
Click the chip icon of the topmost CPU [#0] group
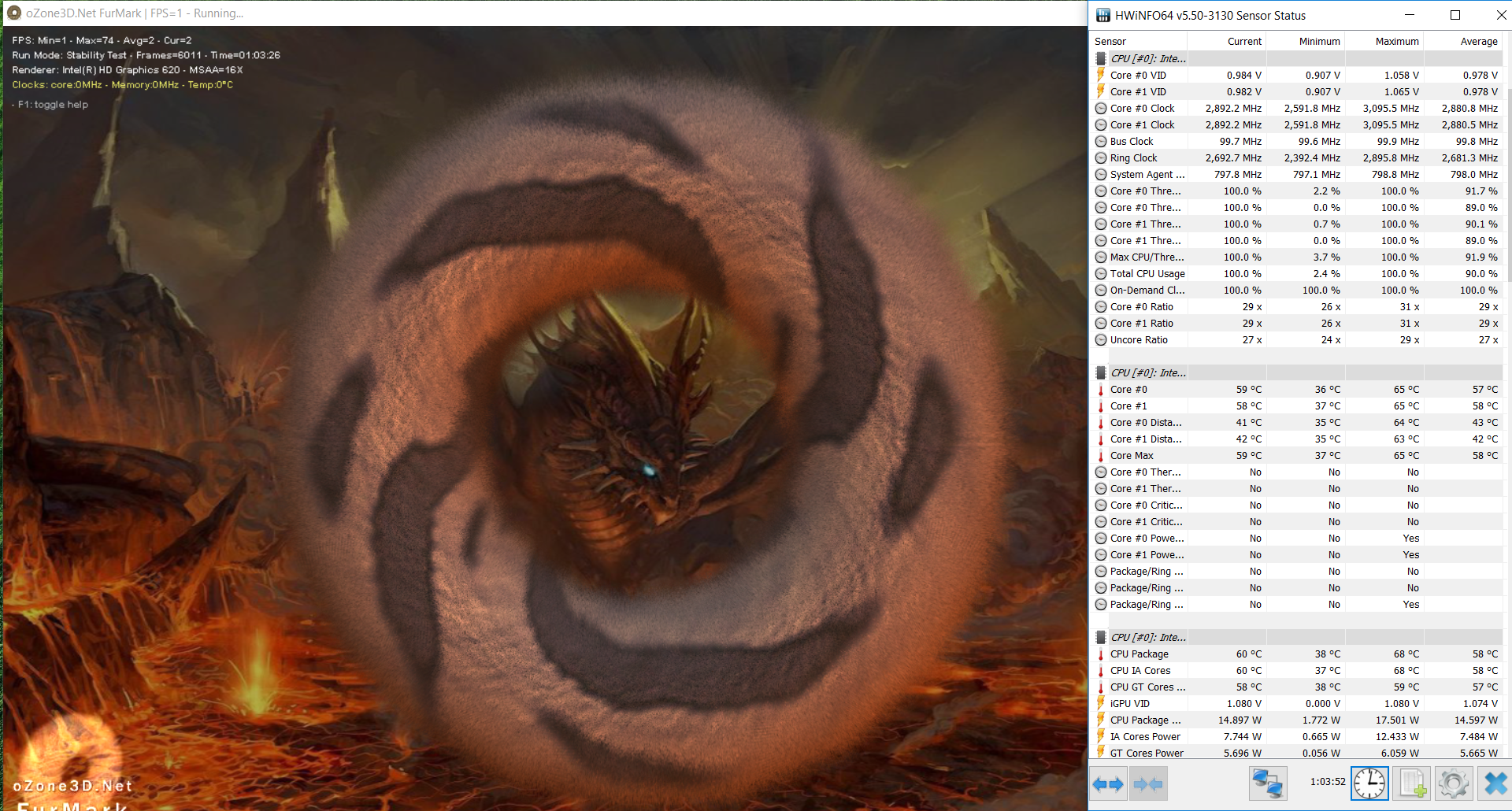point(1101,58)
